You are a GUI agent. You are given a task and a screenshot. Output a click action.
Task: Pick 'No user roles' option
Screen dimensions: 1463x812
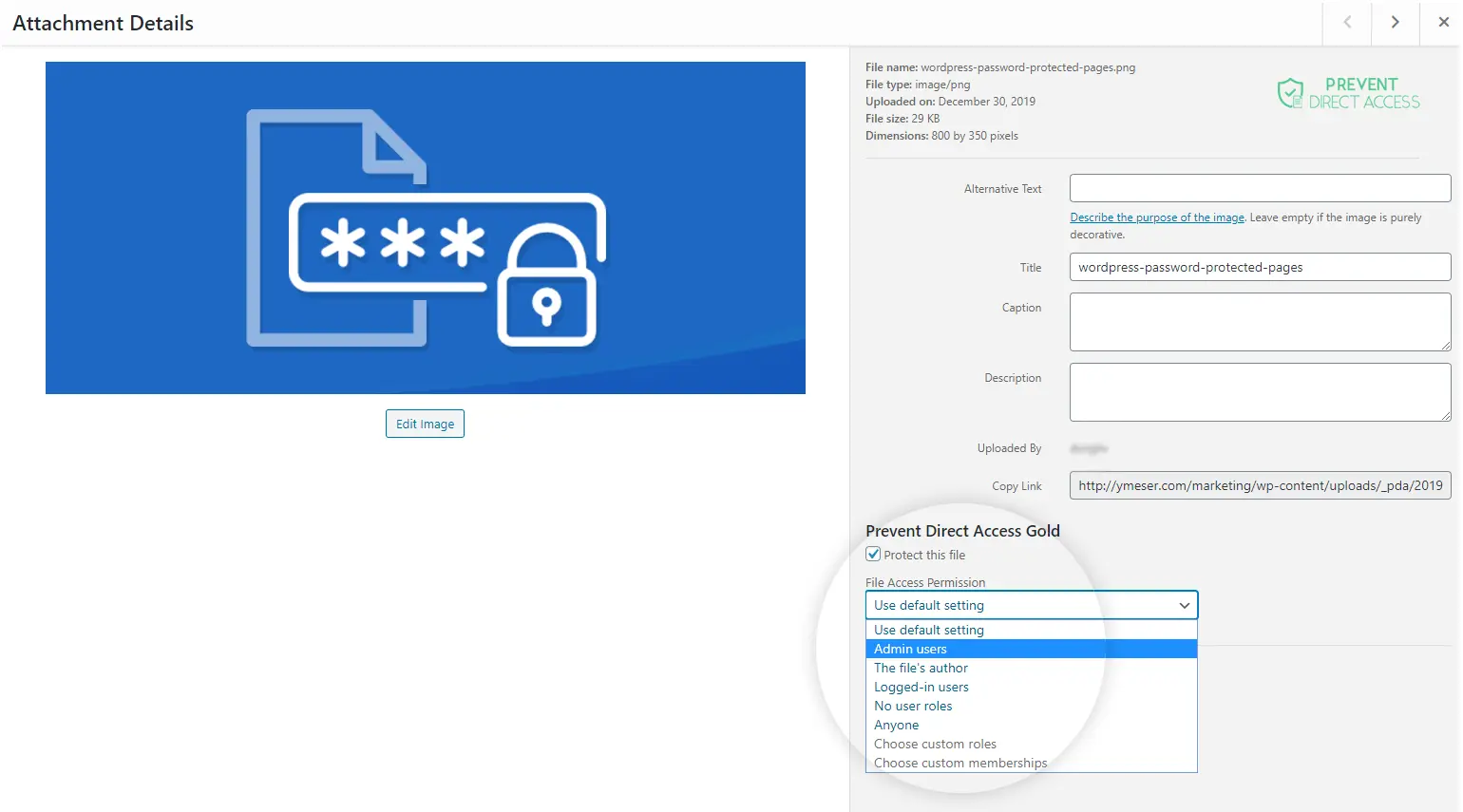point(1032,706)
